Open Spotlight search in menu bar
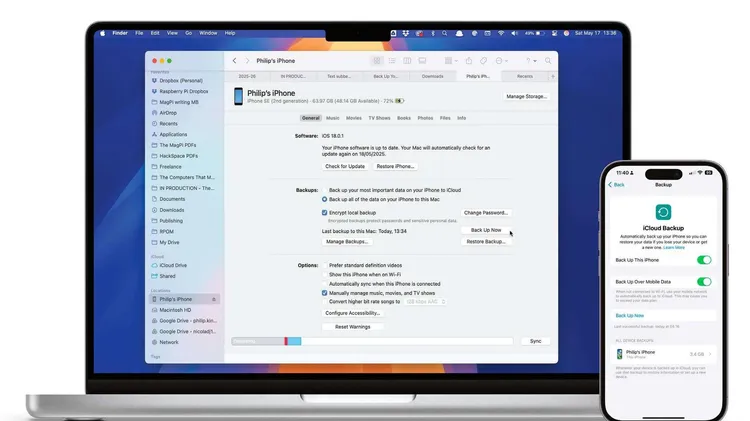 [x=445, y=33]
